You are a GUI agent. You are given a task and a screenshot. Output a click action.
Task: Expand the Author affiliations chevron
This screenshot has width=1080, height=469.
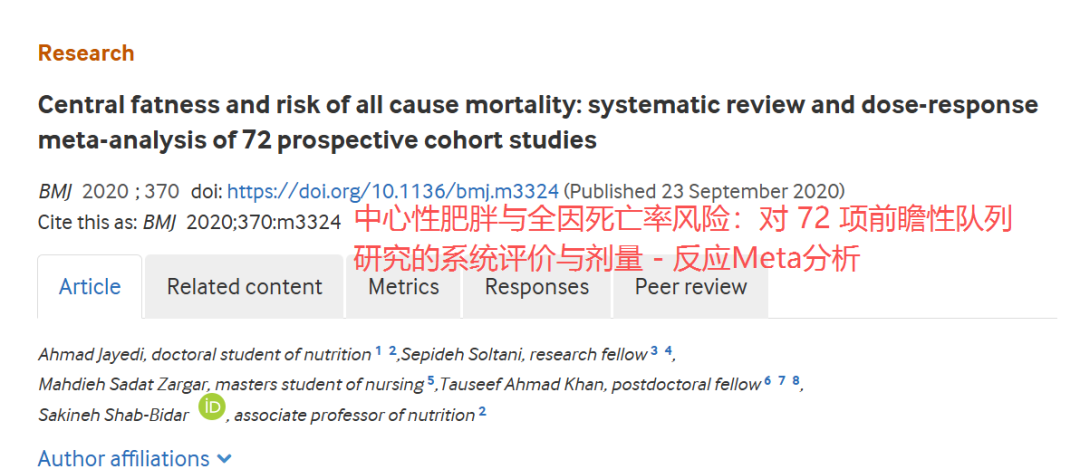[224, 459]
